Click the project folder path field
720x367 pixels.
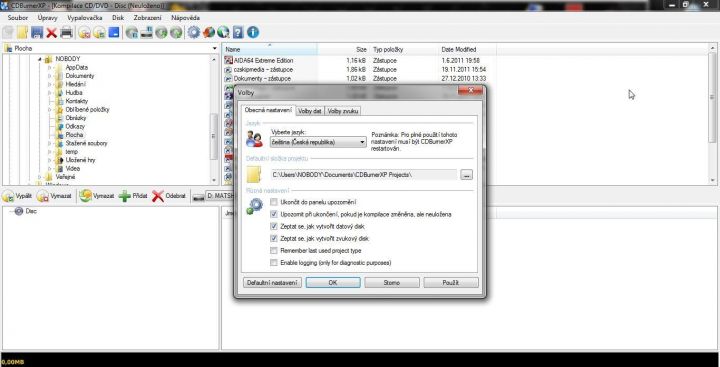tap(364, 175)
